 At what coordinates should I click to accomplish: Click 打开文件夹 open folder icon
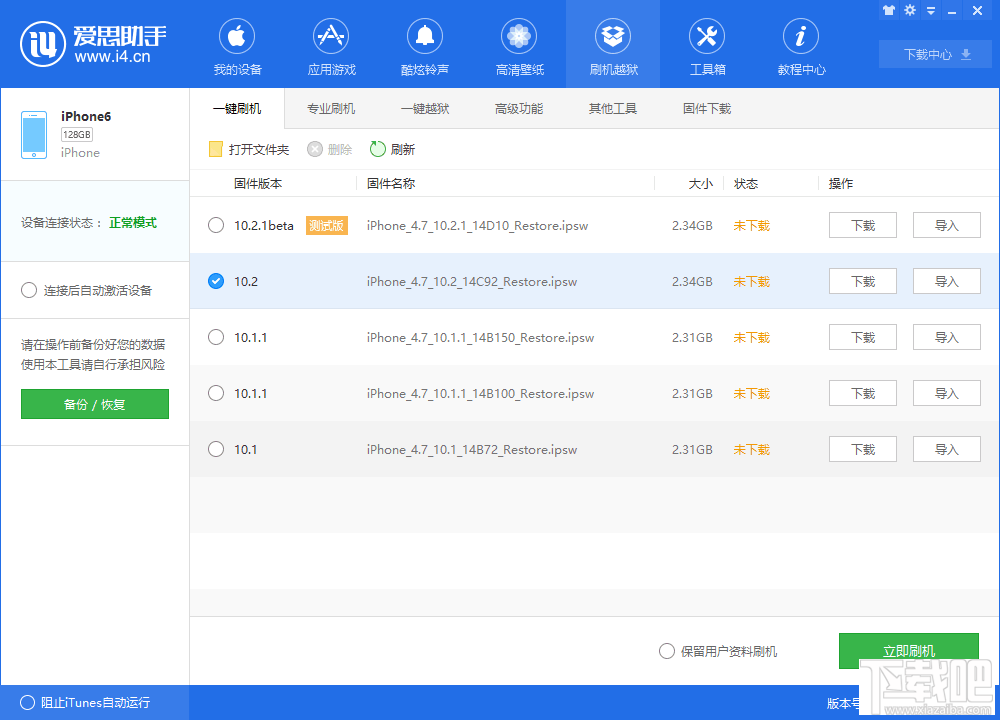click(x=216, y=149)
